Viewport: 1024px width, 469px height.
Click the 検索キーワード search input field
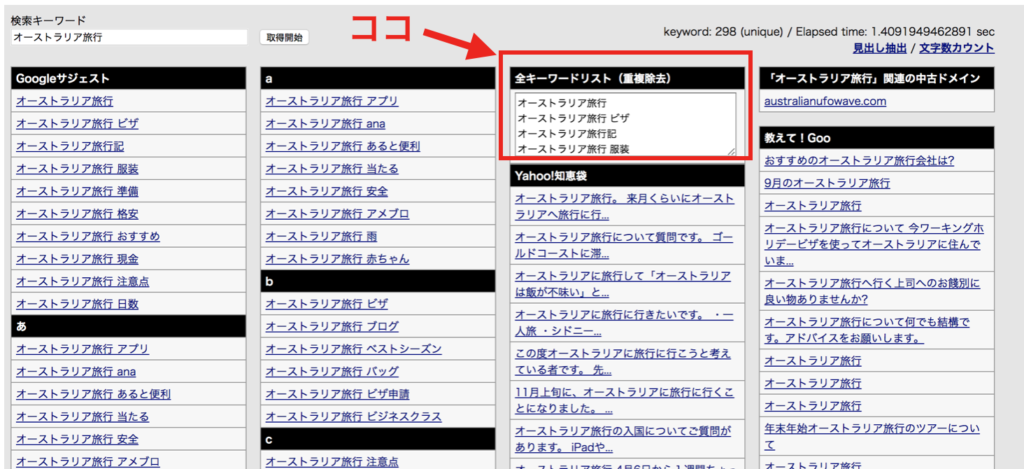click(x=129, y=38)
